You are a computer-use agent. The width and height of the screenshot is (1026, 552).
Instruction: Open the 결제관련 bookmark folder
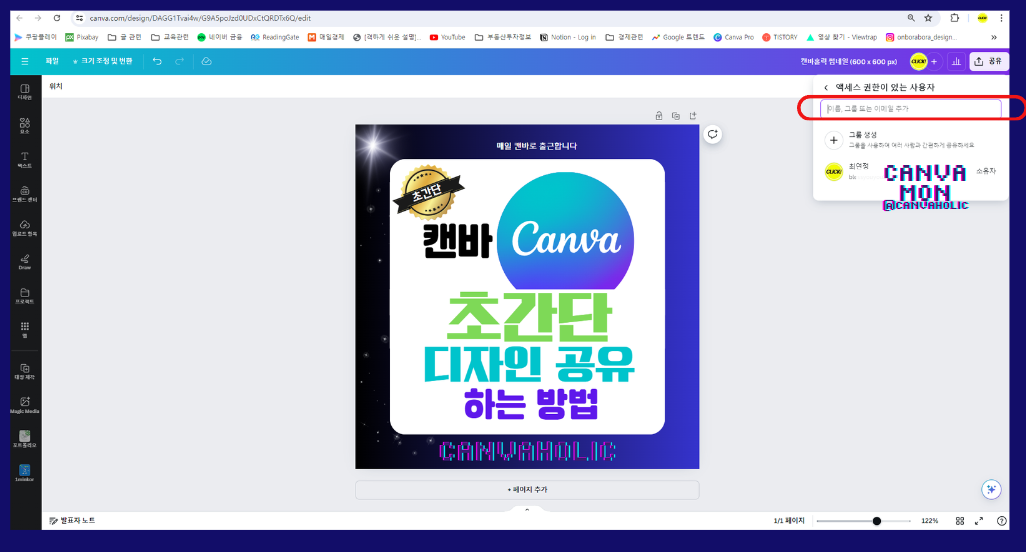coord(624,37)
